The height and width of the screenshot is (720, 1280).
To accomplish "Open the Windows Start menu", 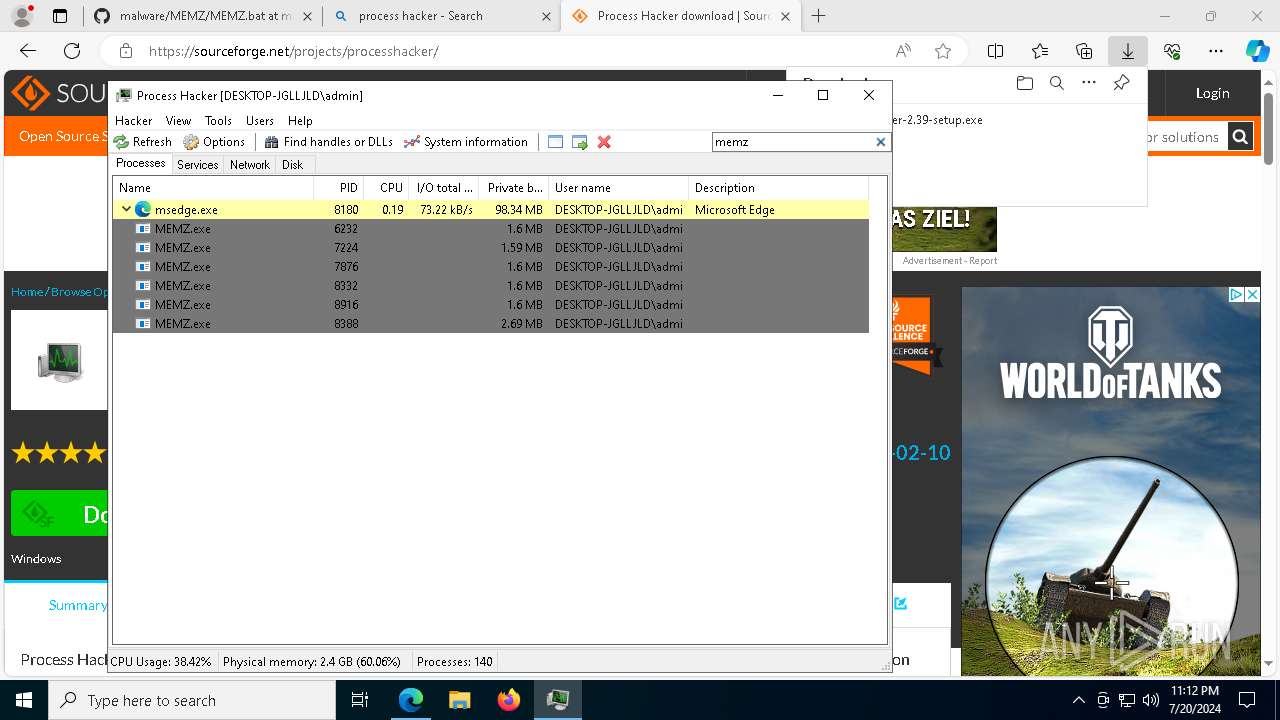I will (x=24, y=700).
